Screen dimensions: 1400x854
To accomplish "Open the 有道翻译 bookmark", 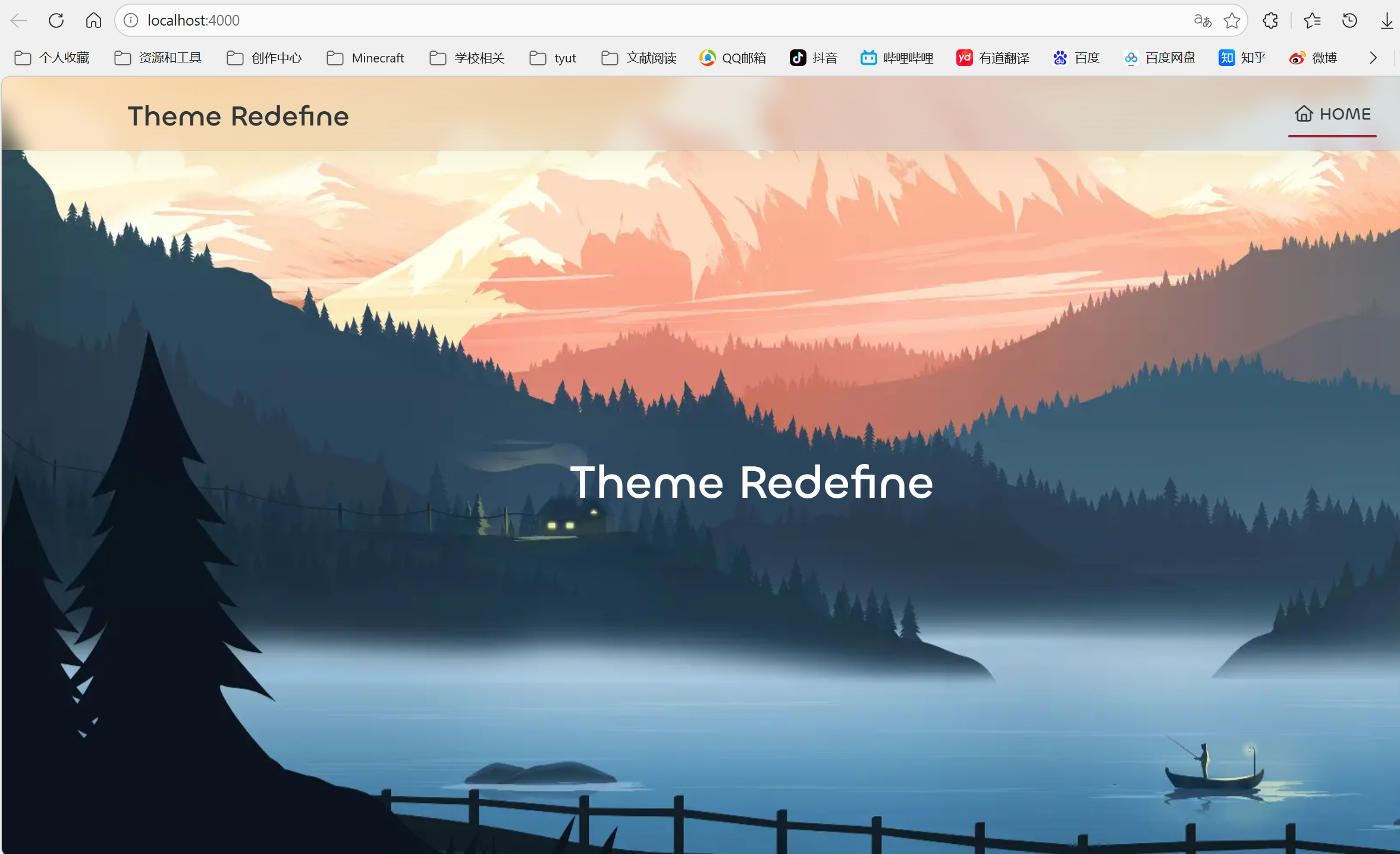I will [x=993, y=58].
